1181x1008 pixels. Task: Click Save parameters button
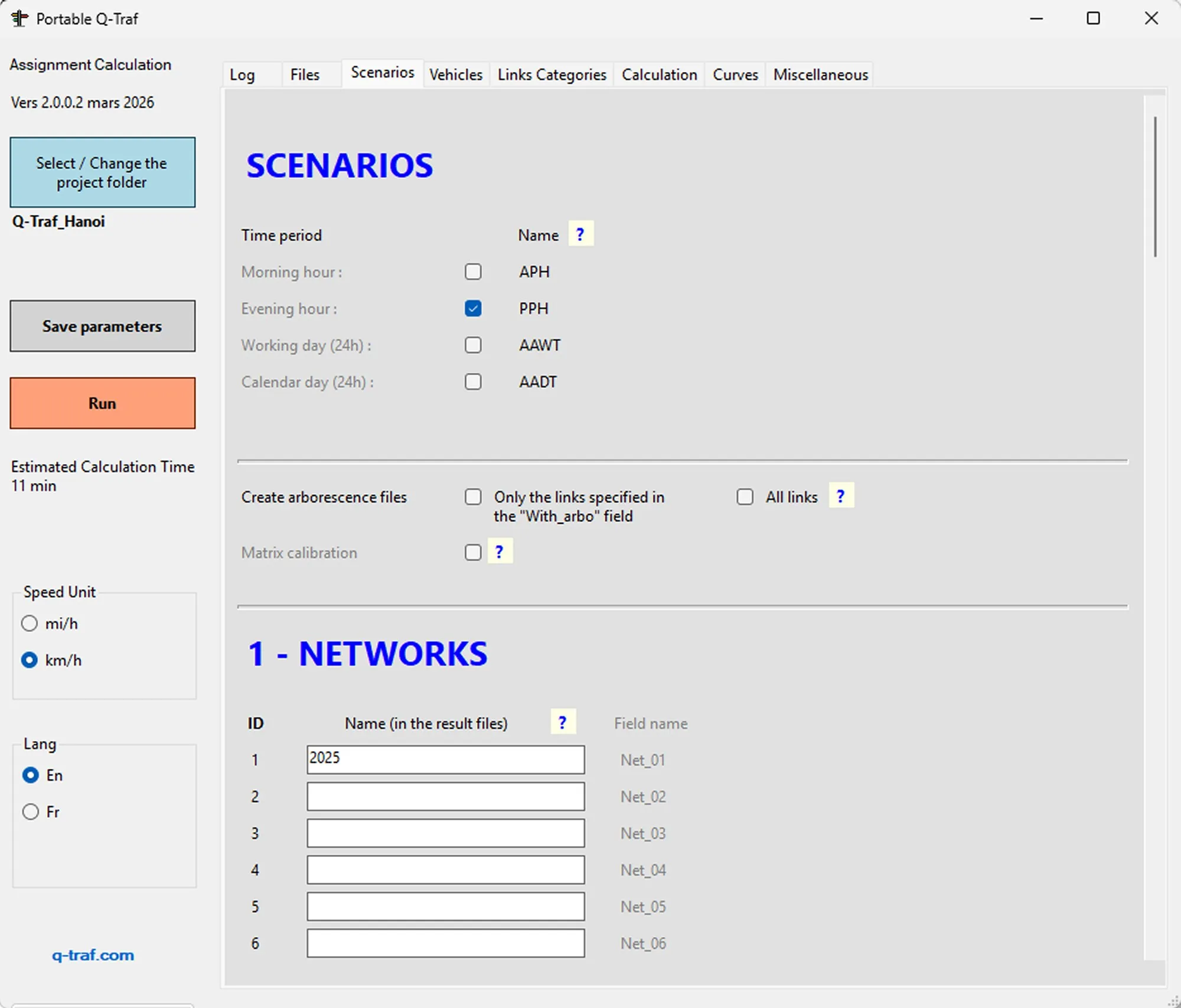click(102, 326)
